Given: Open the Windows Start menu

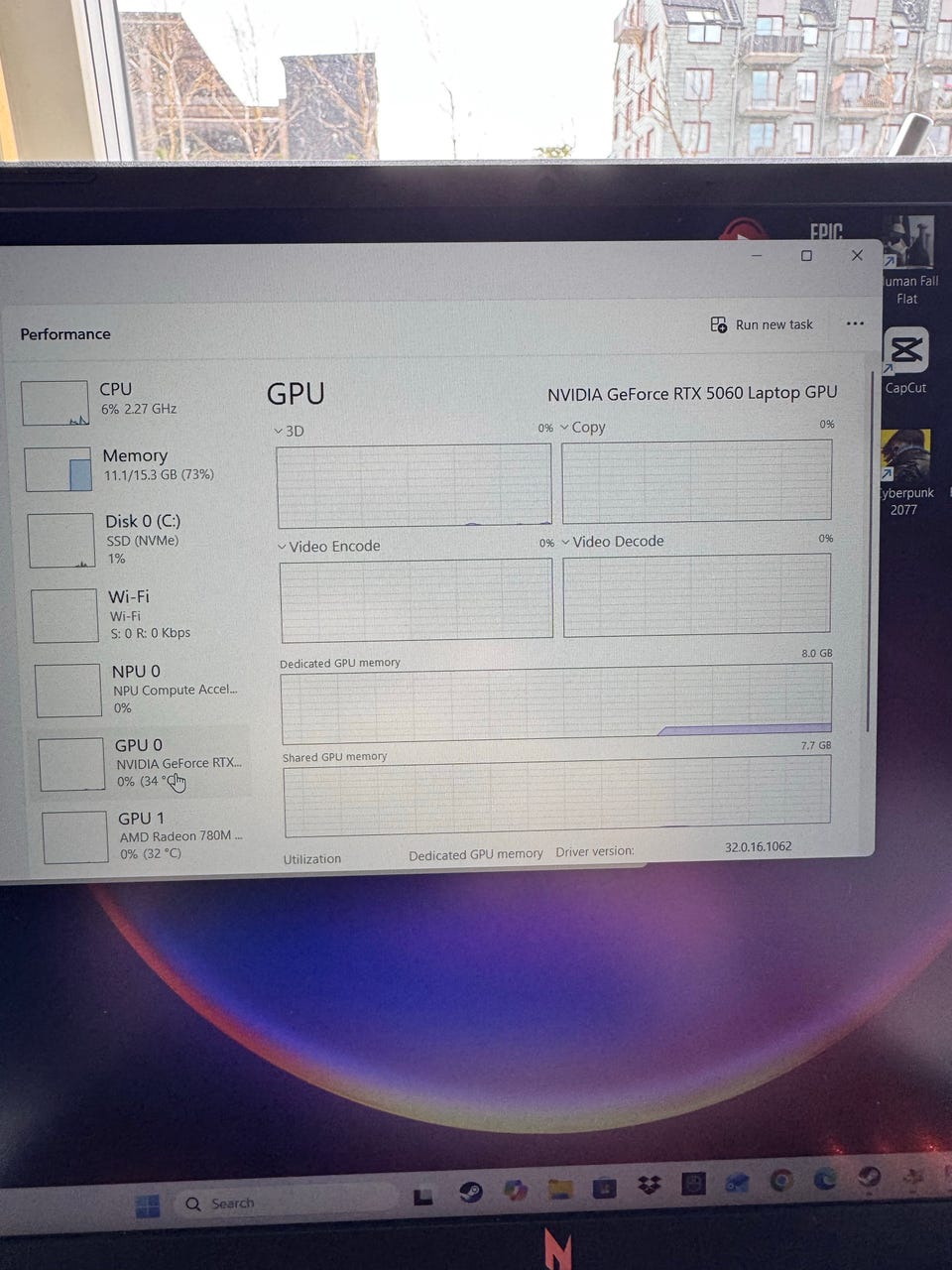Looking at the screenshot, I should coord(147,1206).
